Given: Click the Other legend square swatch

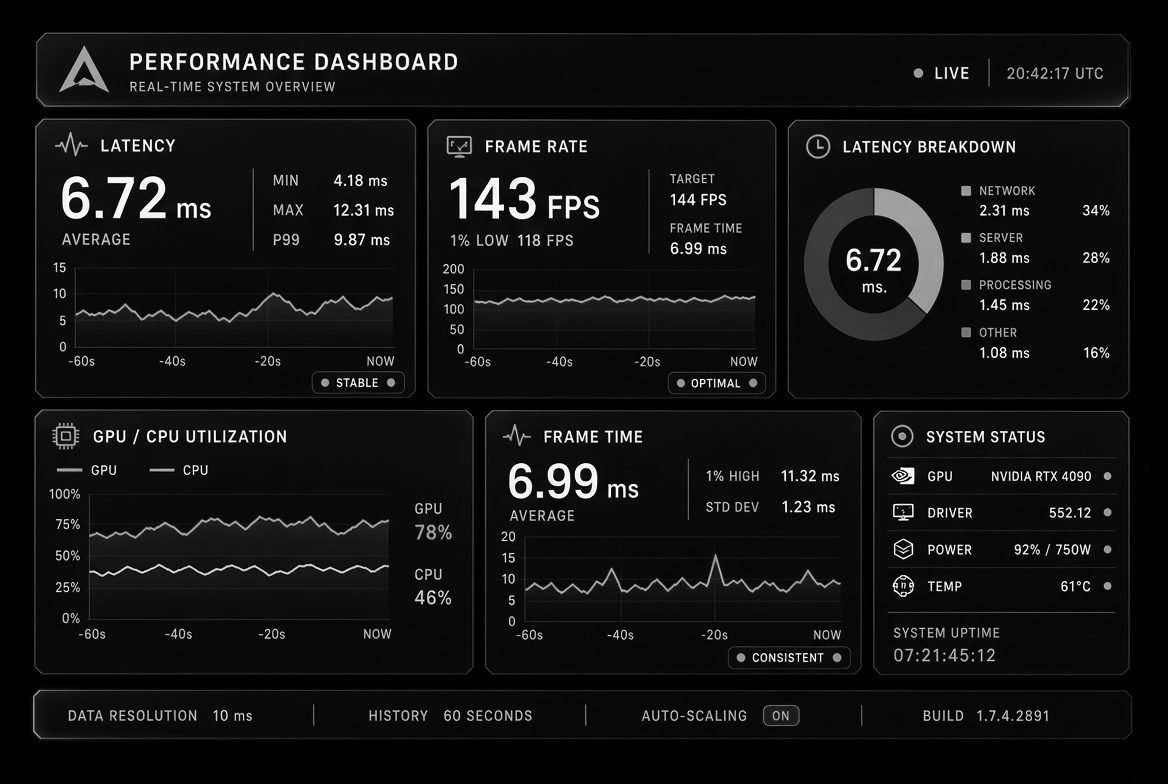Looking at the screenshot, I should [x=966, y=332].
